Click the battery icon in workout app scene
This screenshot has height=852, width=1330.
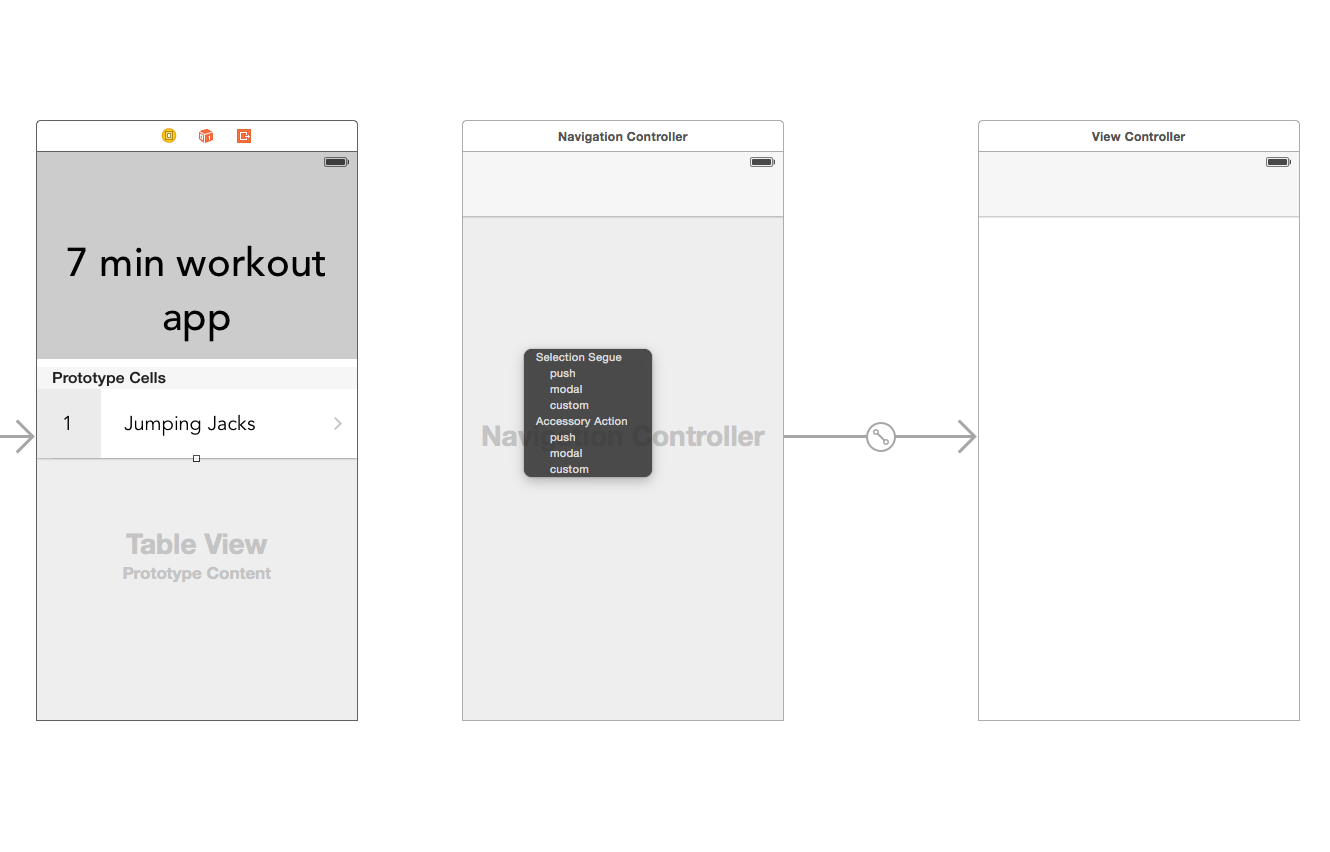[336, 162]
